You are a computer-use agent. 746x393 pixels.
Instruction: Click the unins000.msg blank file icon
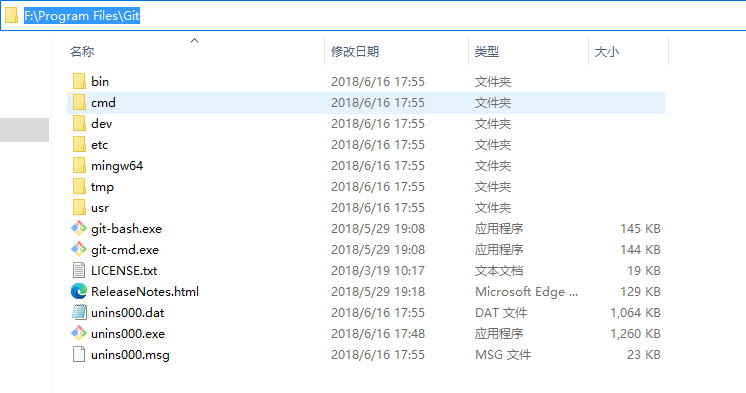[x=79, y=354]
